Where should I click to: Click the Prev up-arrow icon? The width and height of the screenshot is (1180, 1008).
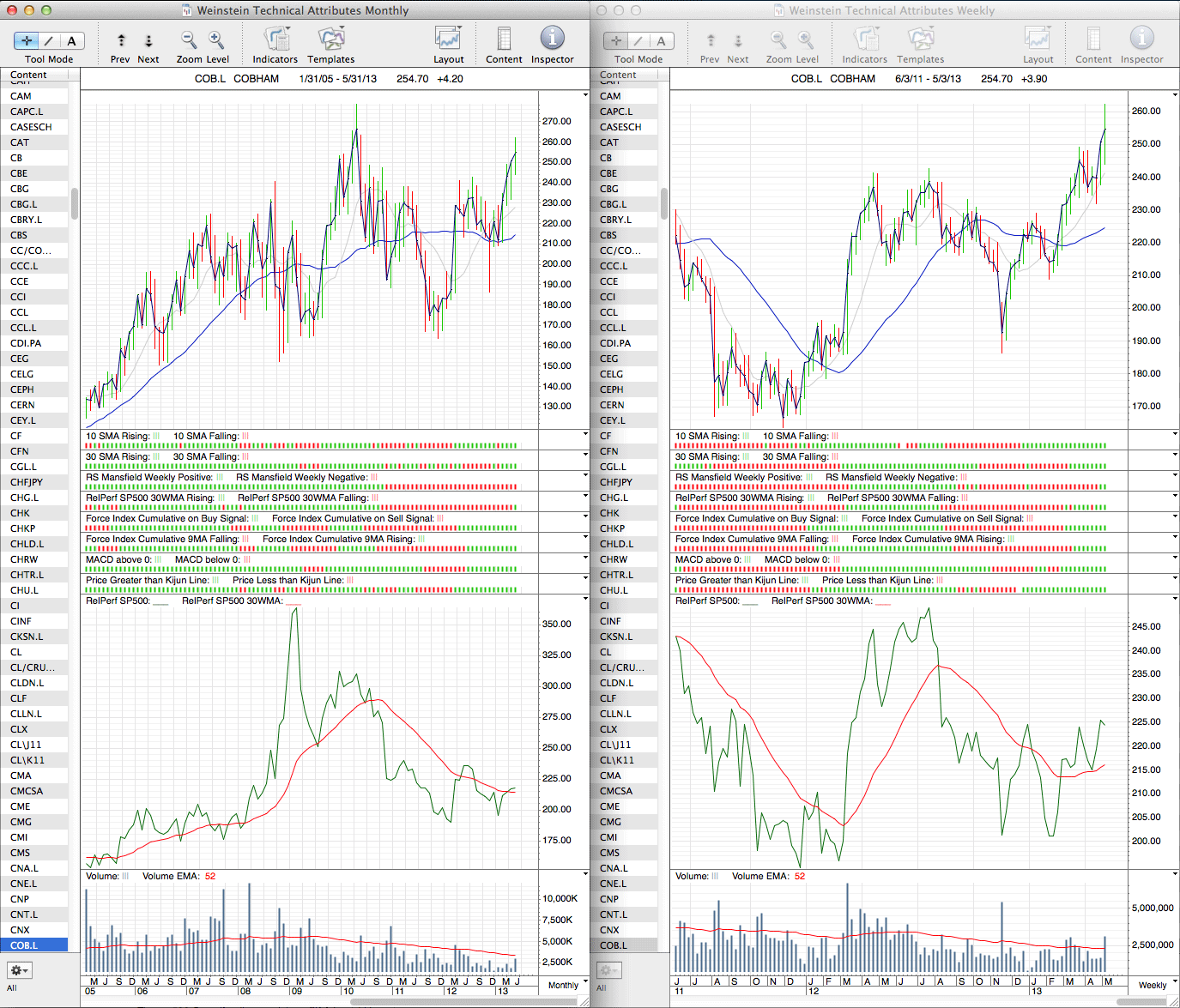pyautogui.click(x=121, y=40)
